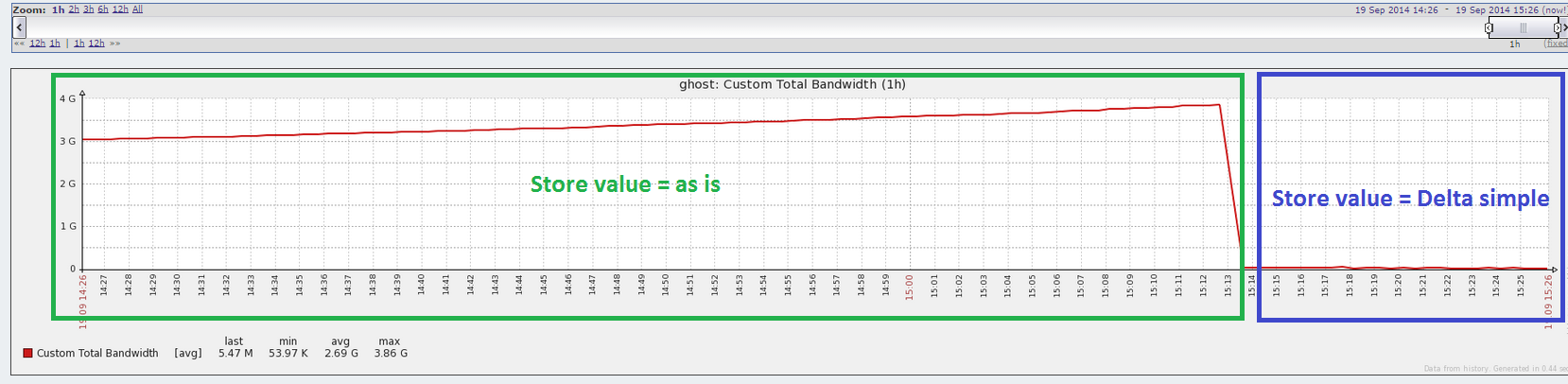
Task: Click the right scroll arrow of time bar
Action: click(x=1564, y=27)
